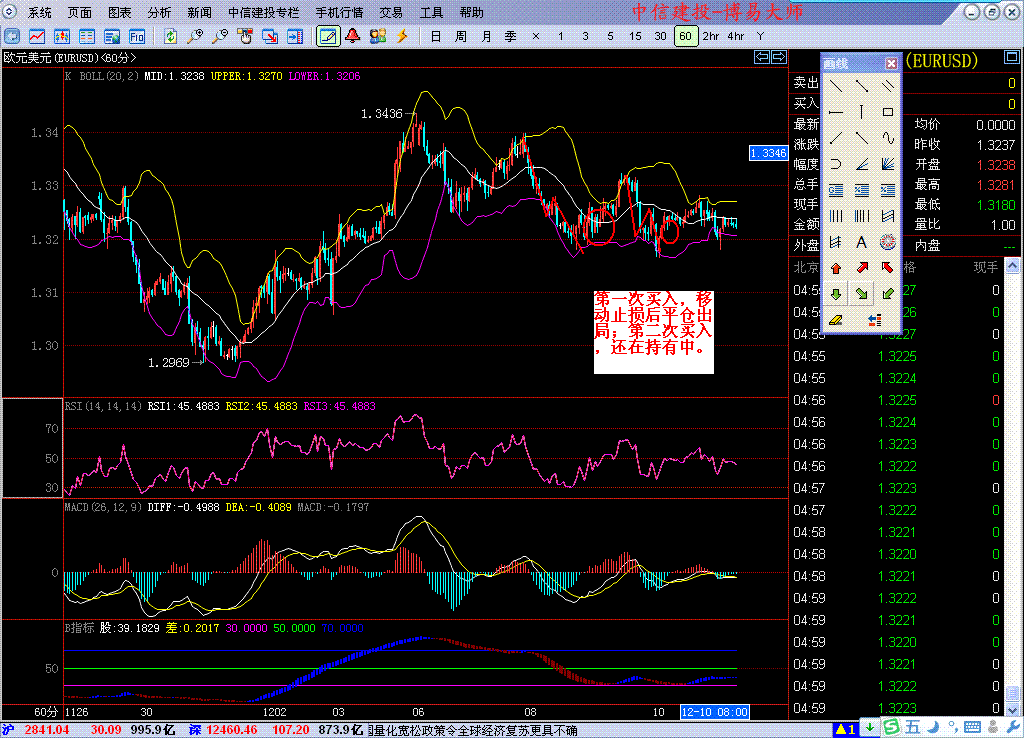Click the RSI(14,14,14) indicator label
1024x738 pixels.
103,406
